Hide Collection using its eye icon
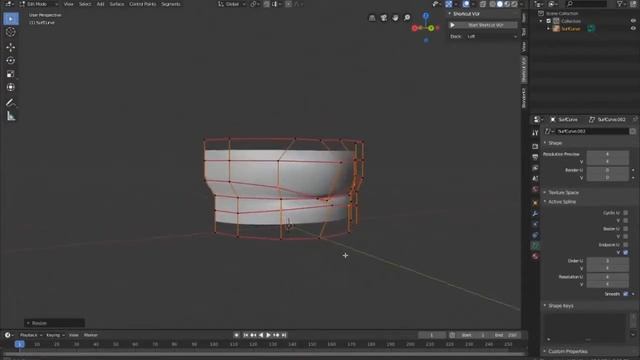The width and height of the screenshot is (640, 360). [x=633, y=21]
